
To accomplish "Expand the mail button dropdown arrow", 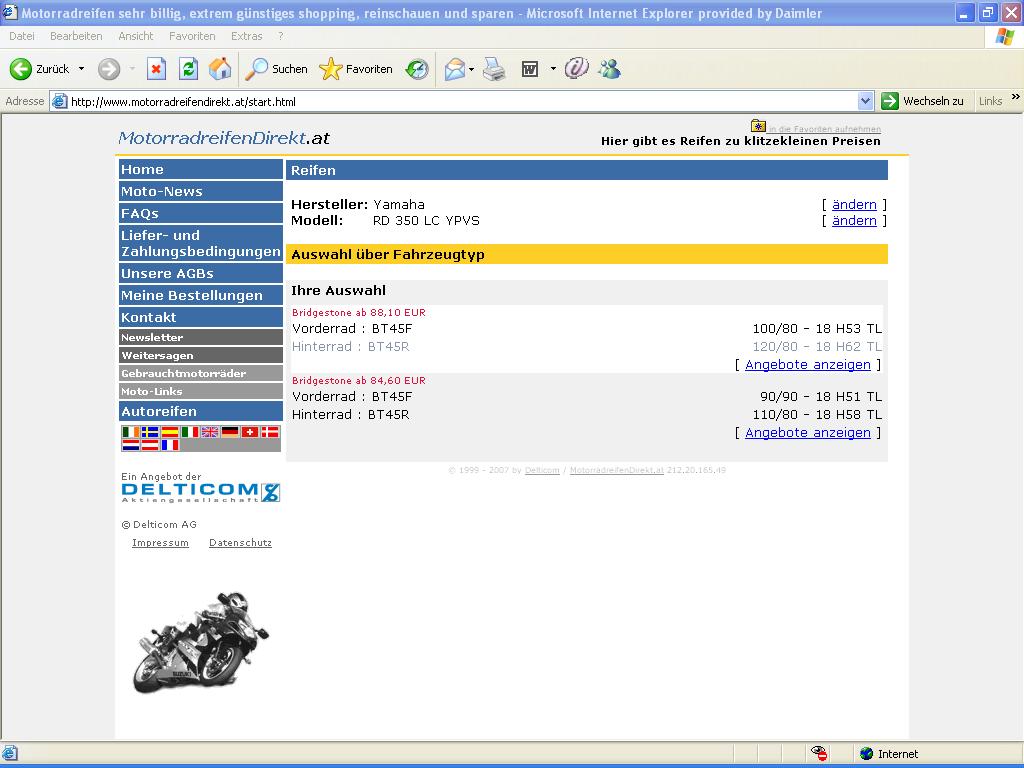I will tap(472, 69).
